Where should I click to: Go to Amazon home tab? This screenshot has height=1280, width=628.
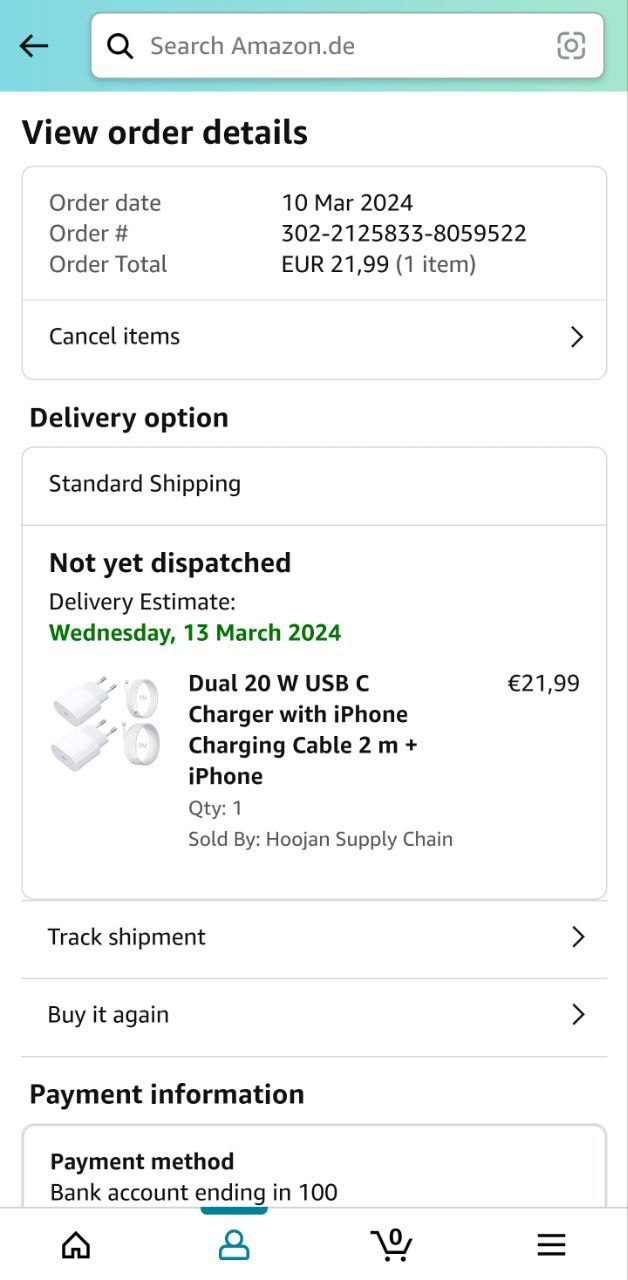tap(76, 1245)
